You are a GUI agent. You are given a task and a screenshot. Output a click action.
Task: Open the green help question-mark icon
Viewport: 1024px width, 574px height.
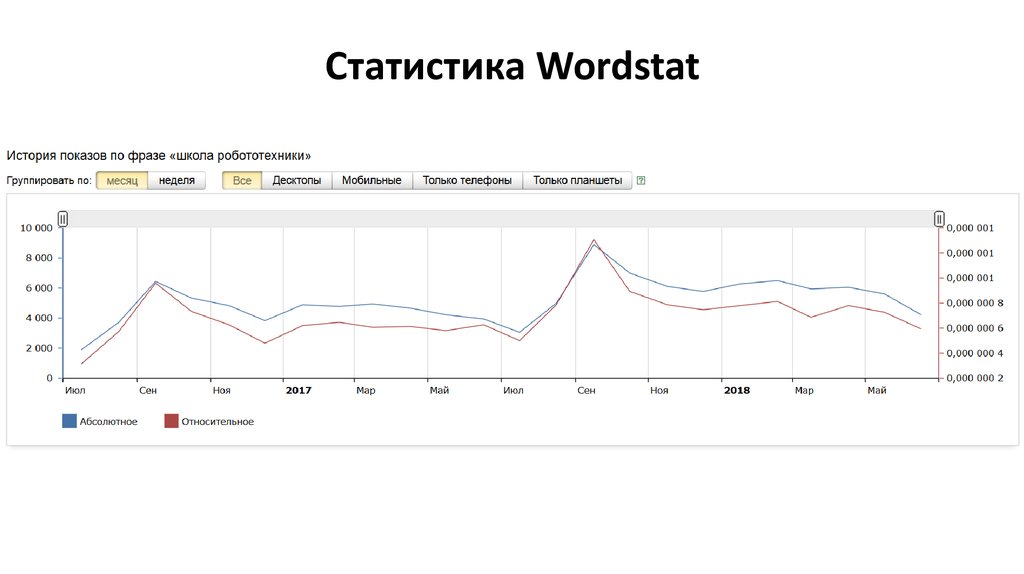coord(641,181)
